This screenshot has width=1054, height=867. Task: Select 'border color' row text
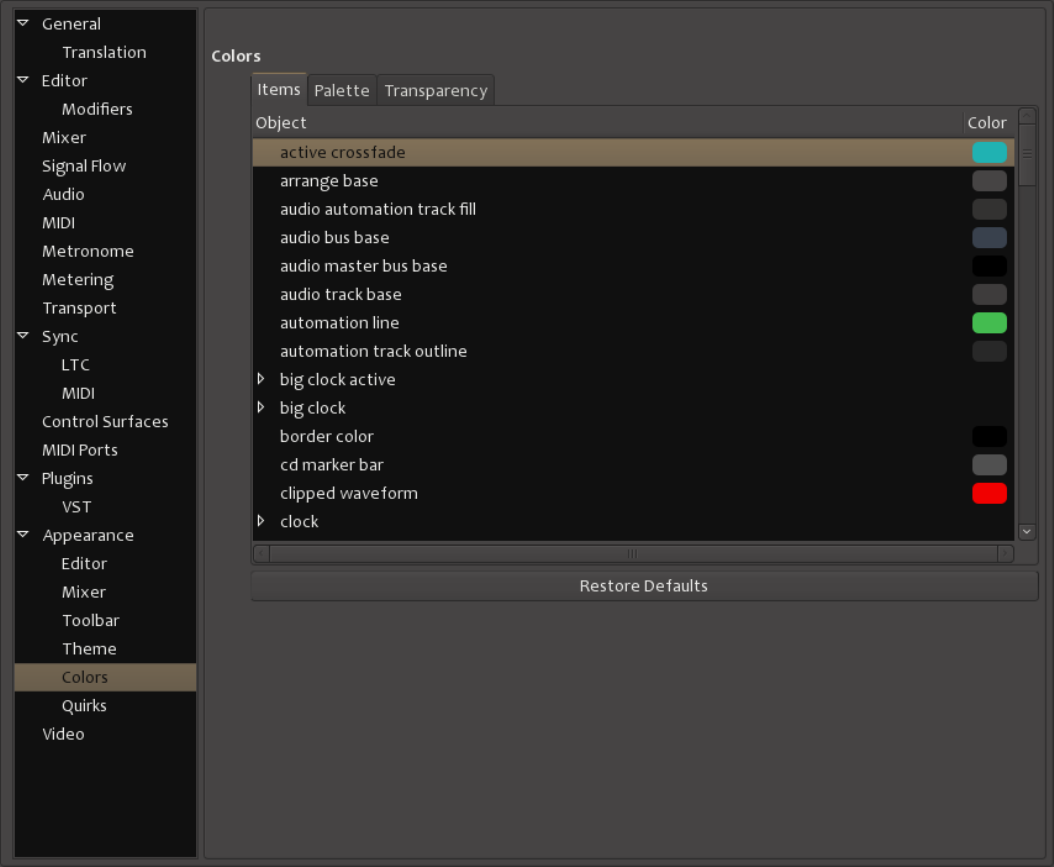click(x=326, y=436)
